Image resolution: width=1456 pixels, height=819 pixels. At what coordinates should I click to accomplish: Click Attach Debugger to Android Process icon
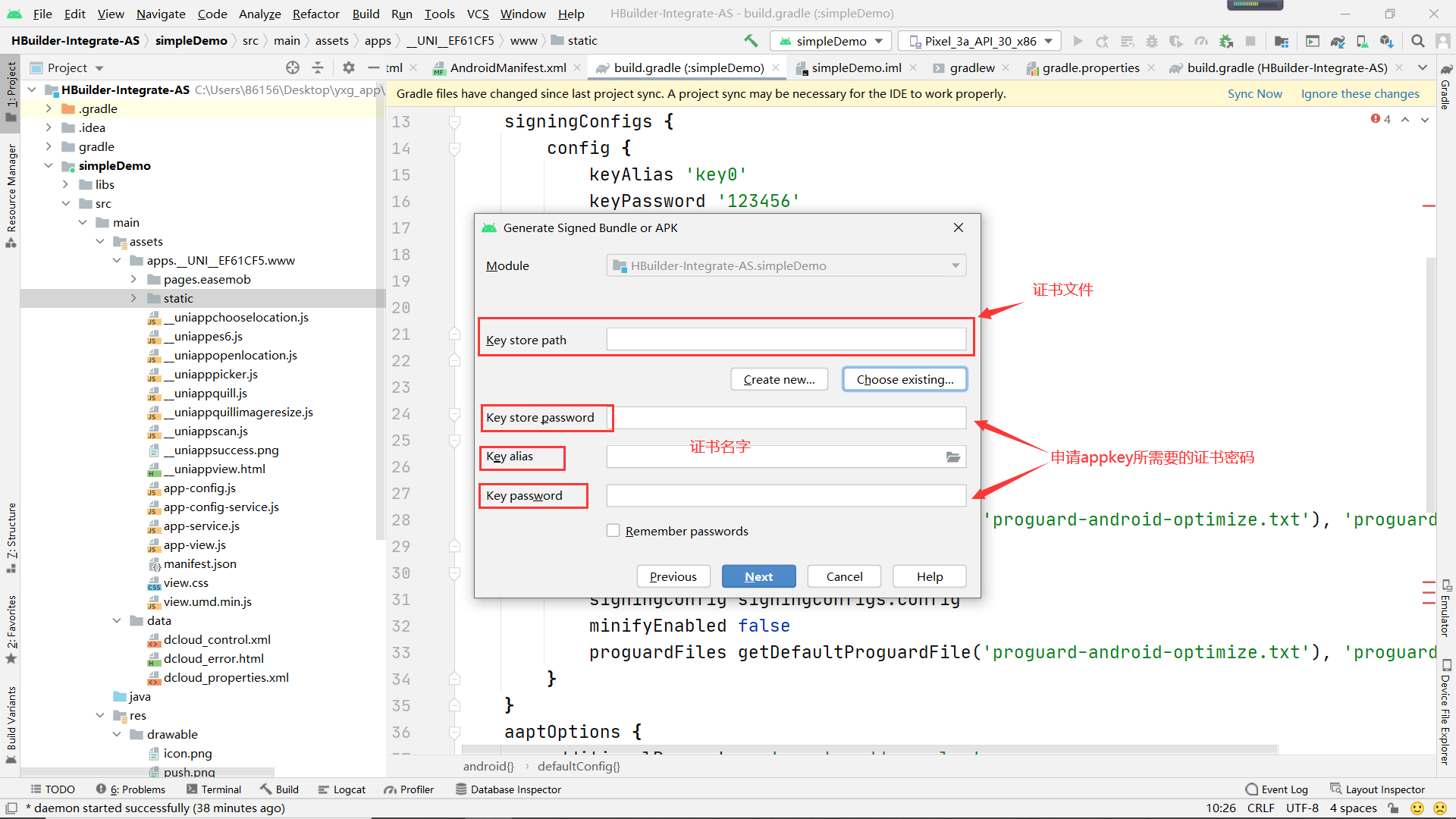[x=1225, y=41]
